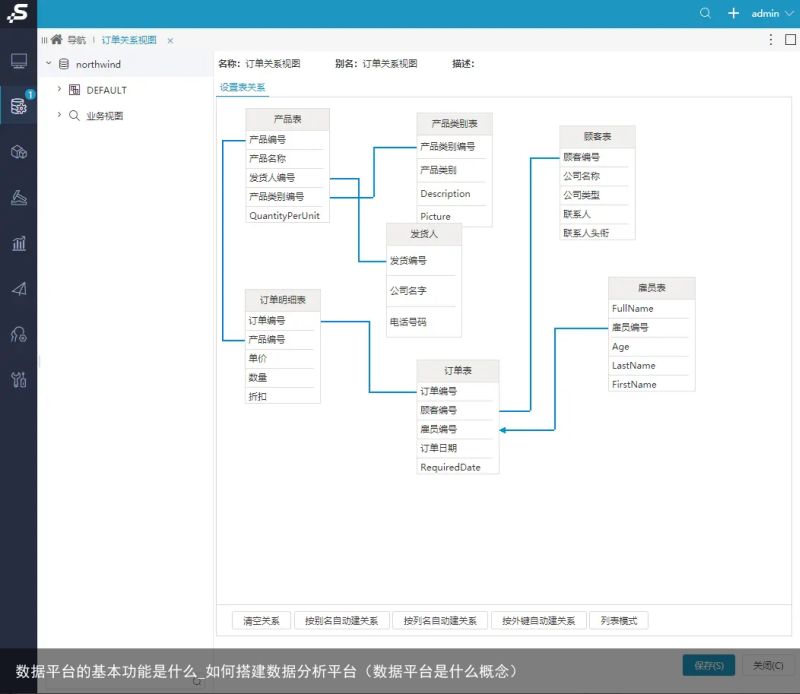Click the QuantityPerUnit field
The height and width of the screenshot is (694, 800).
[x=287, y=215]
